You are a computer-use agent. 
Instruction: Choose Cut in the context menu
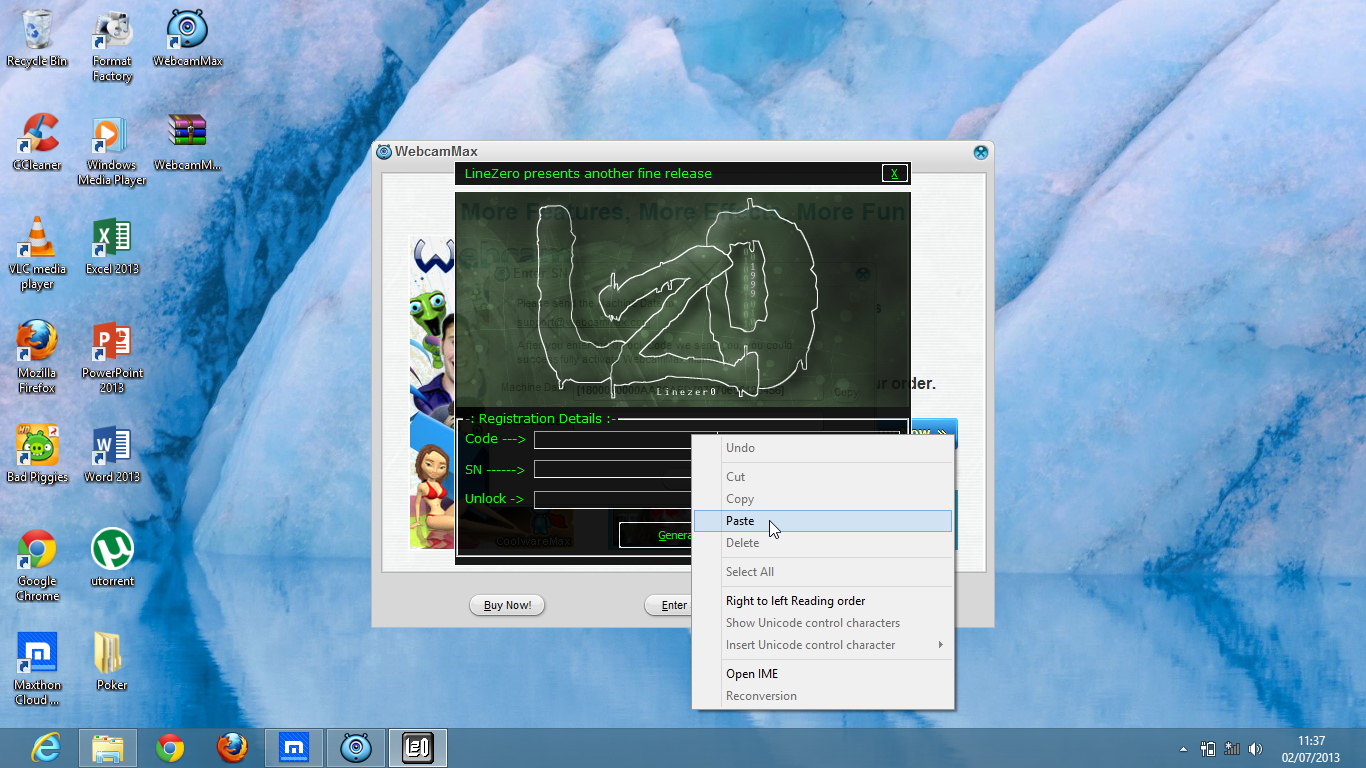pos(823,477)
